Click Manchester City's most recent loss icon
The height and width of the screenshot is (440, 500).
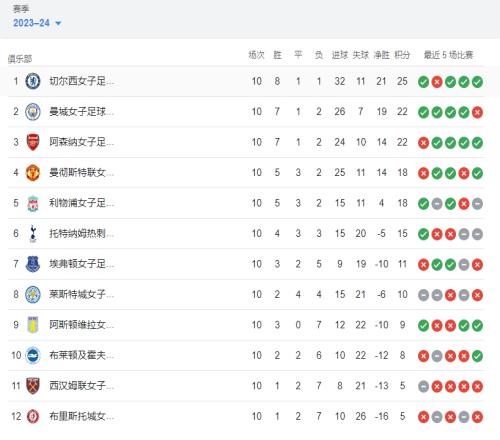point(477,112)
